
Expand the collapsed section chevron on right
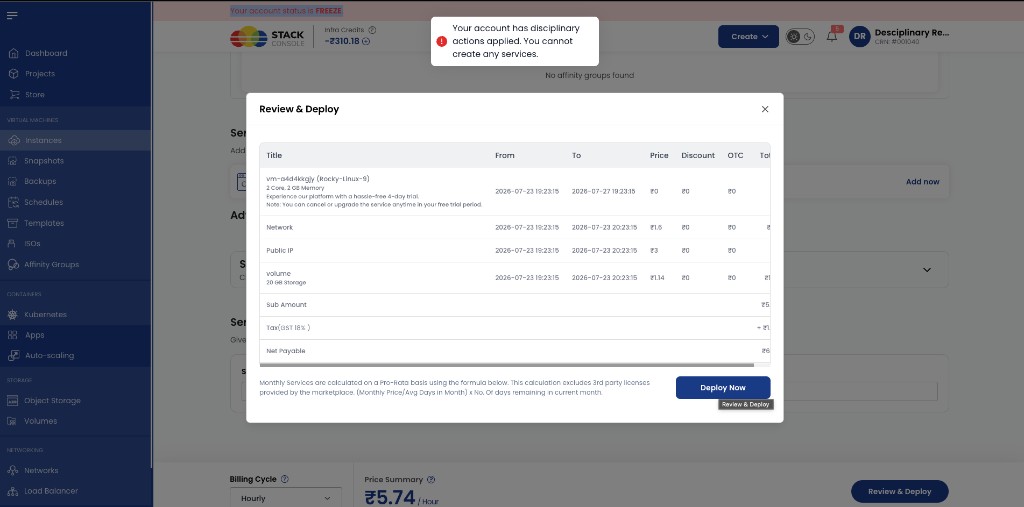click(x=927, y=270)
